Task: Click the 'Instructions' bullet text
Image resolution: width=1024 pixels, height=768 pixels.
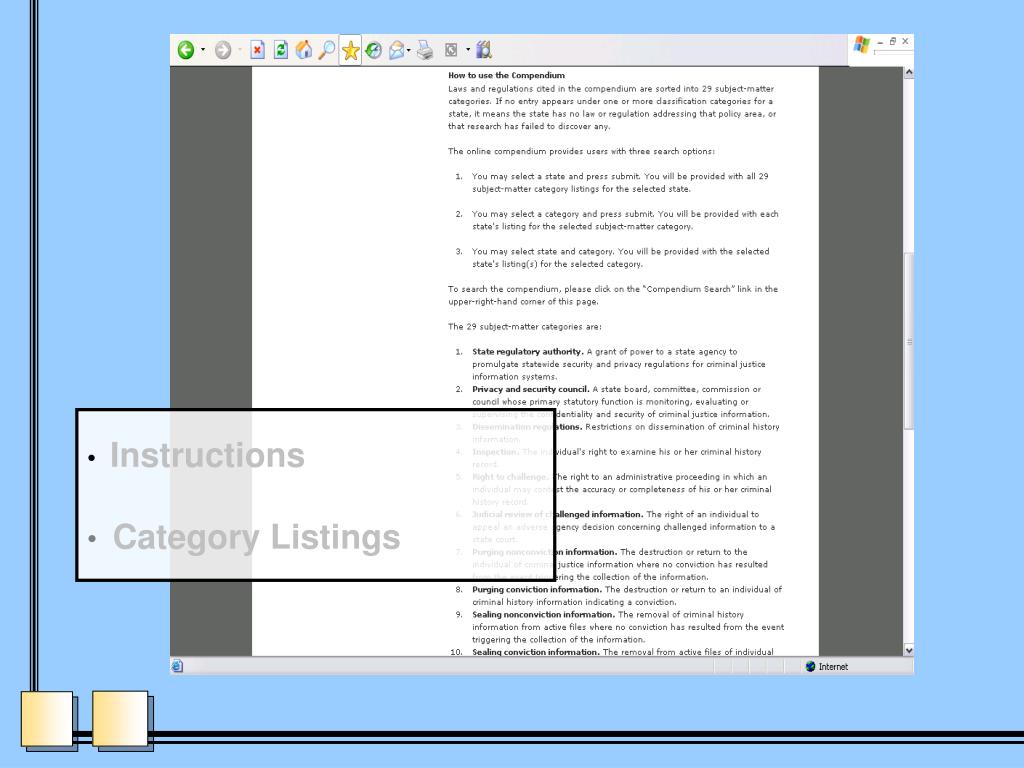Action: (208, 455)
